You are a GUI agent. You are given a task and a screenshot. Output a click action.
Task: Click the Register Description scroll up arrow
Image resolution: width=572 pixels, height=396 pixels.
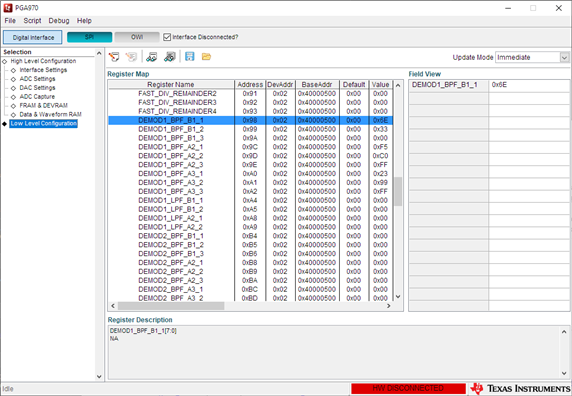point(564,332)
